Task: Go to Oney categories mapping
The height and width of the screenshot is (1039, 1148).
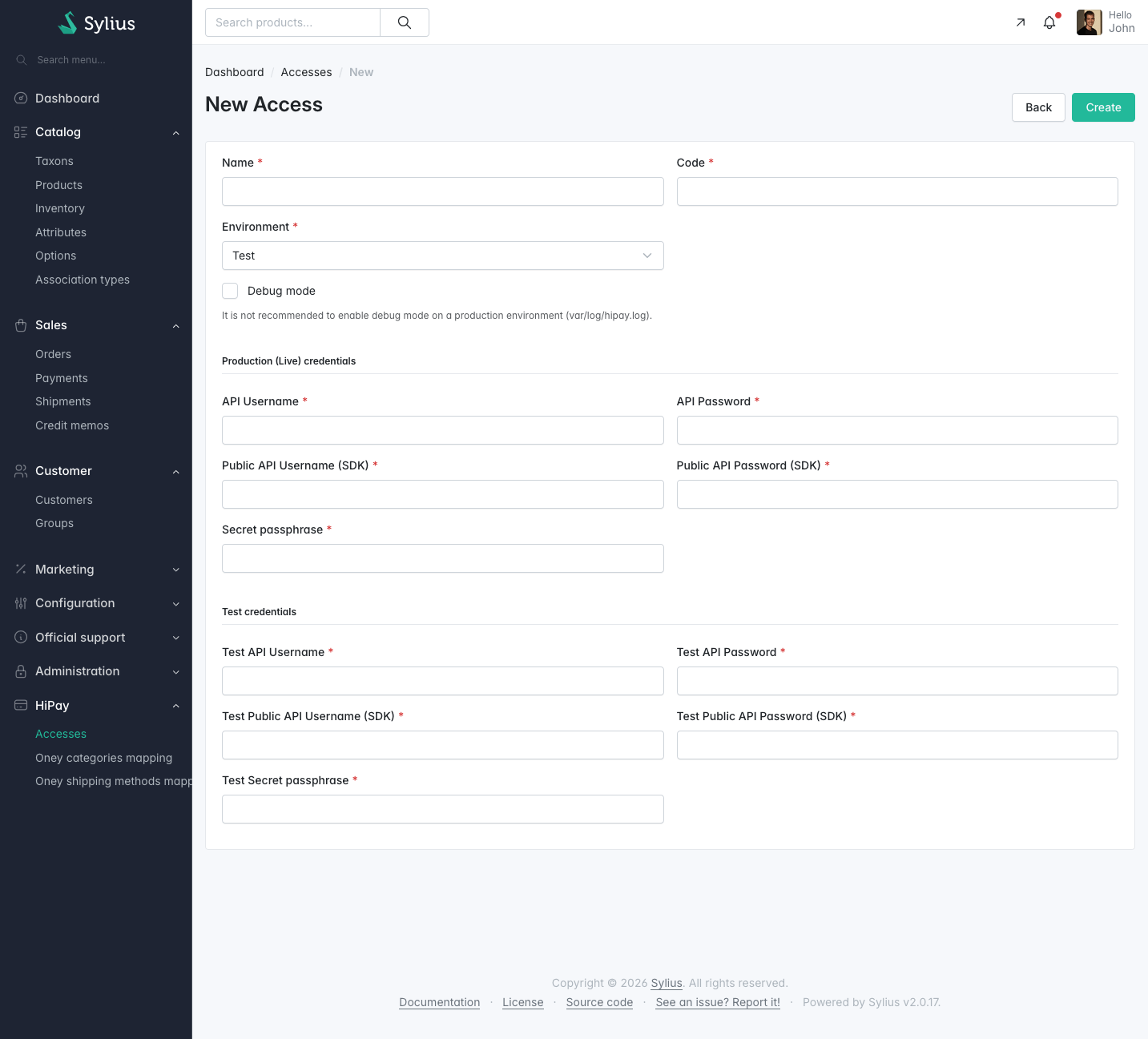Action: coord(103,758)
